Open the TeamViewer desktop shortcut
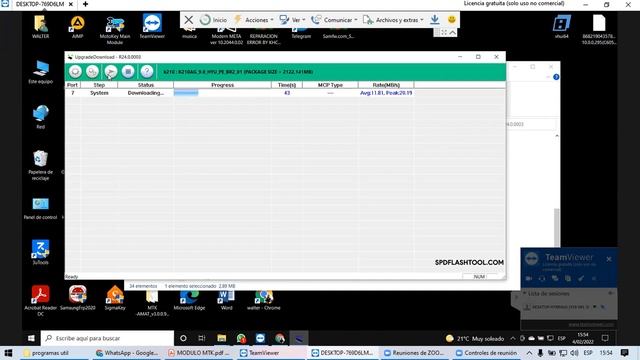This screenshot has width=640, height=360. (152, 27)
